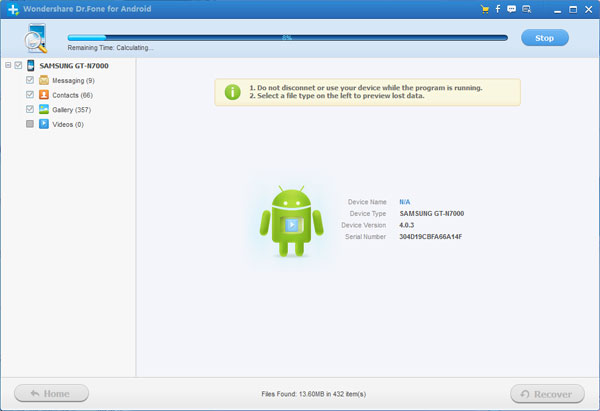This screenshot has width=600, height=411.
Task: Click the Recover button
Action: pos(547,394)
